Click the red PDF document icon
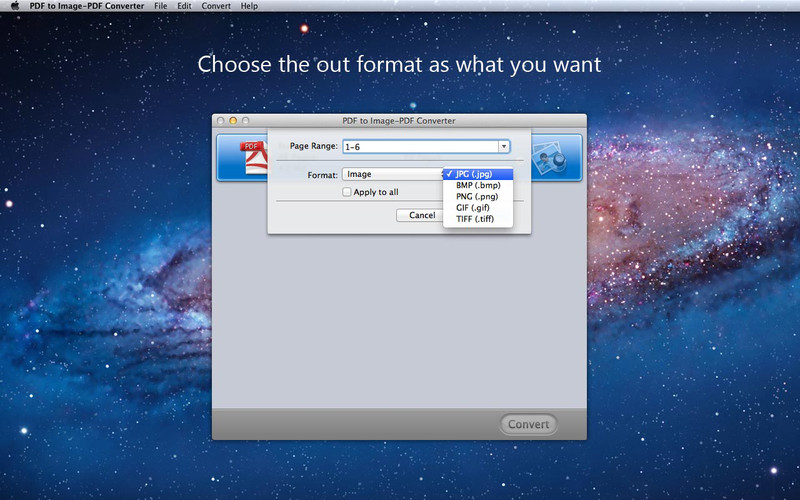The width and height of the screenshot is (800, 500). [254, 158]
